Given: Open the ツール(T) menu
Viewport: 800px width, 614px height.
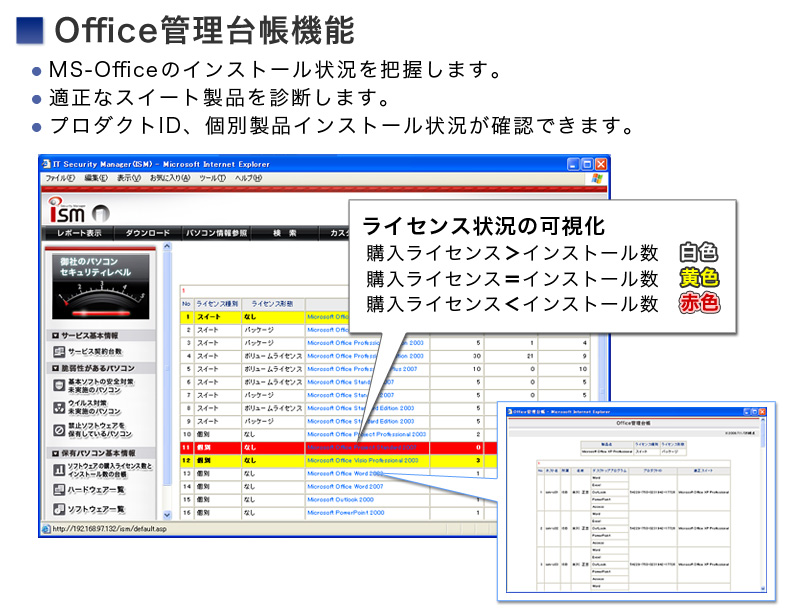Looking at the screenshot, I should point(212,178).
